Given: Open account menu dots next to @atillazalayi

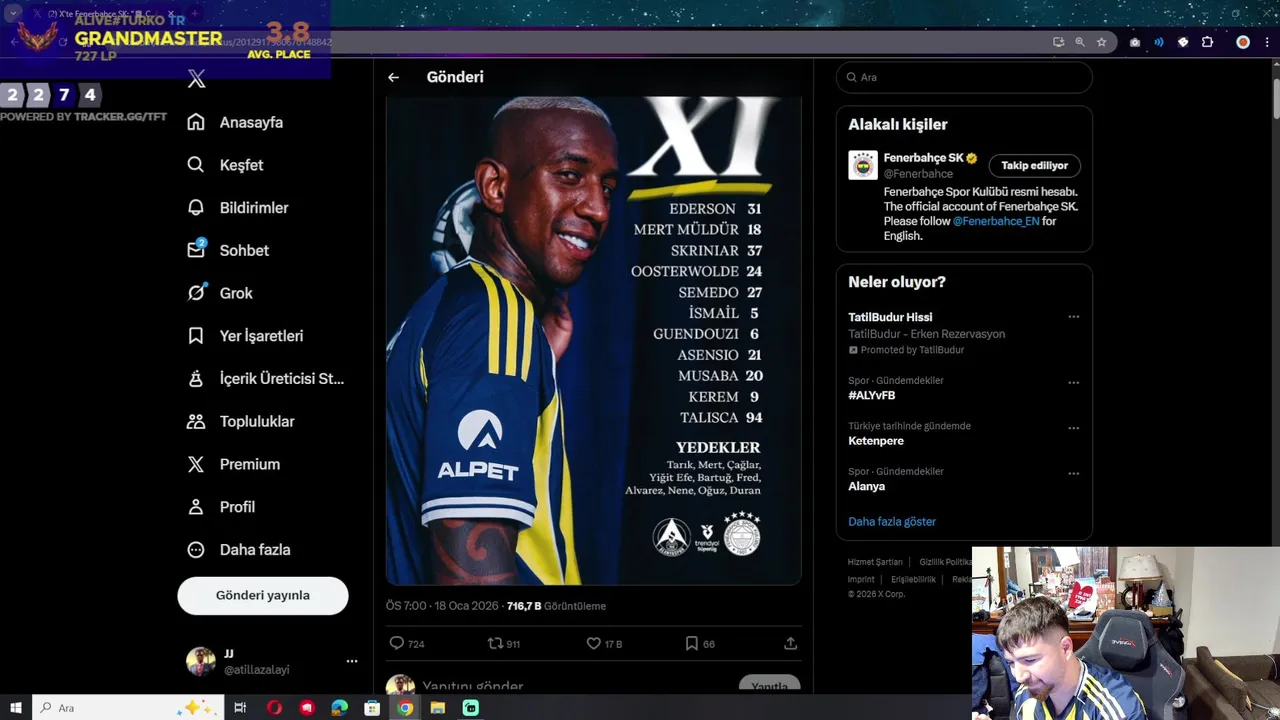Looking at the screenshot, I should click(x=352, y=661).
